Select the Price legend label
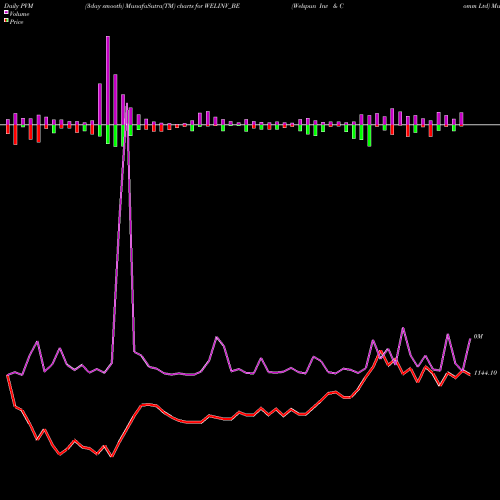This screenshot has height=500, width=500. click(x=16, y=22)
